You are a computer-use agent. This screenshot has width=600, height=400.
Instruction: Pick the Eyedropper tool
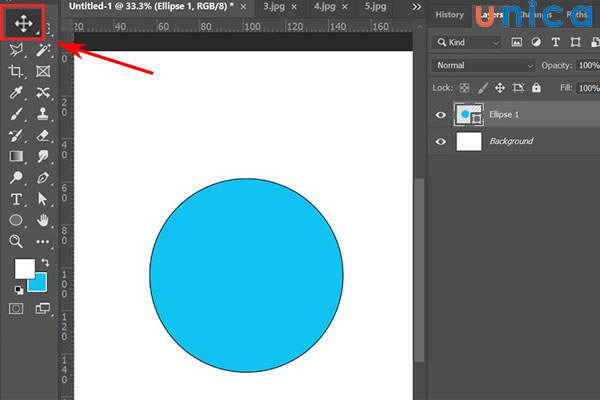(16, 93)
